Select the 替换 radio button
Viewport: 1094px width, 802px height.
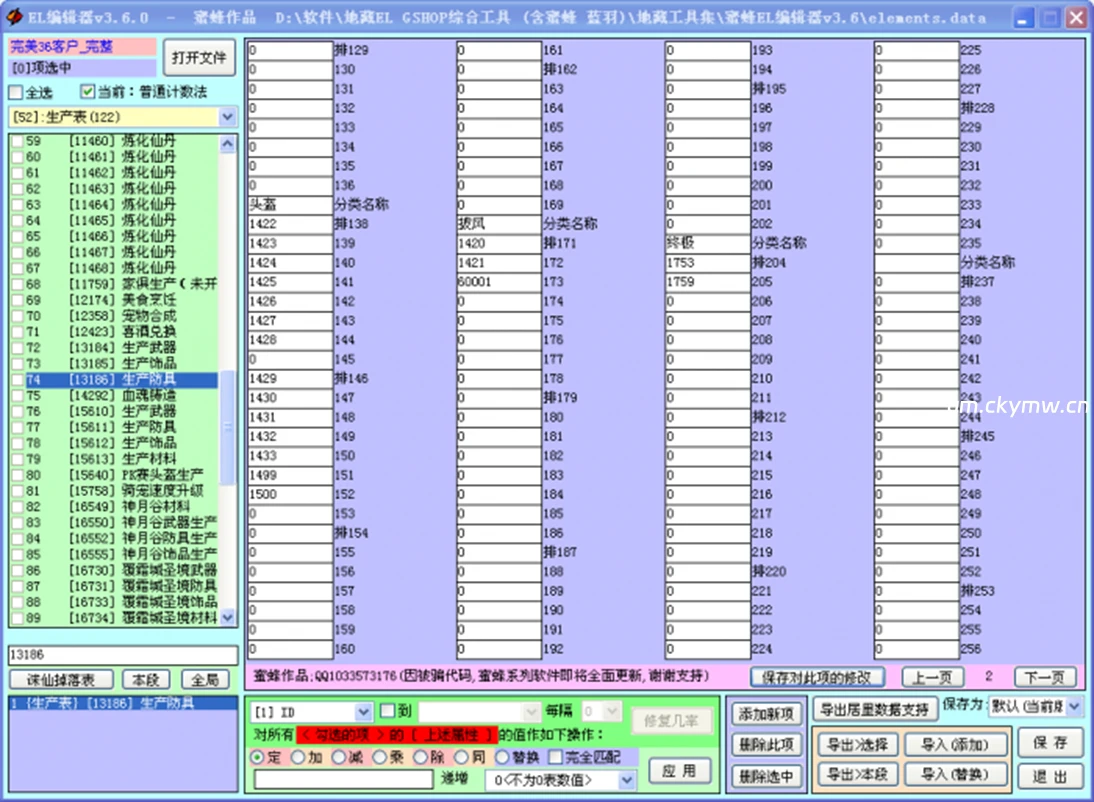click(502, 757)
